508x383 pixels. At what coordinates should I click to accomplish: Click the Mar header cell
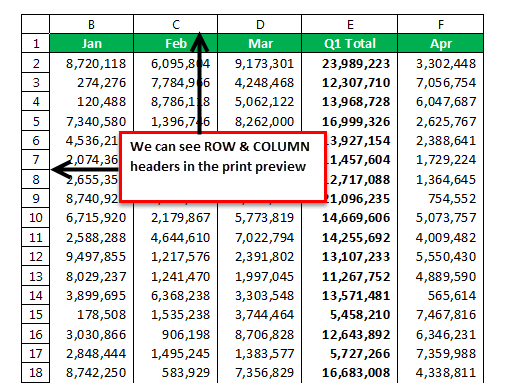[x=259, y=43]
